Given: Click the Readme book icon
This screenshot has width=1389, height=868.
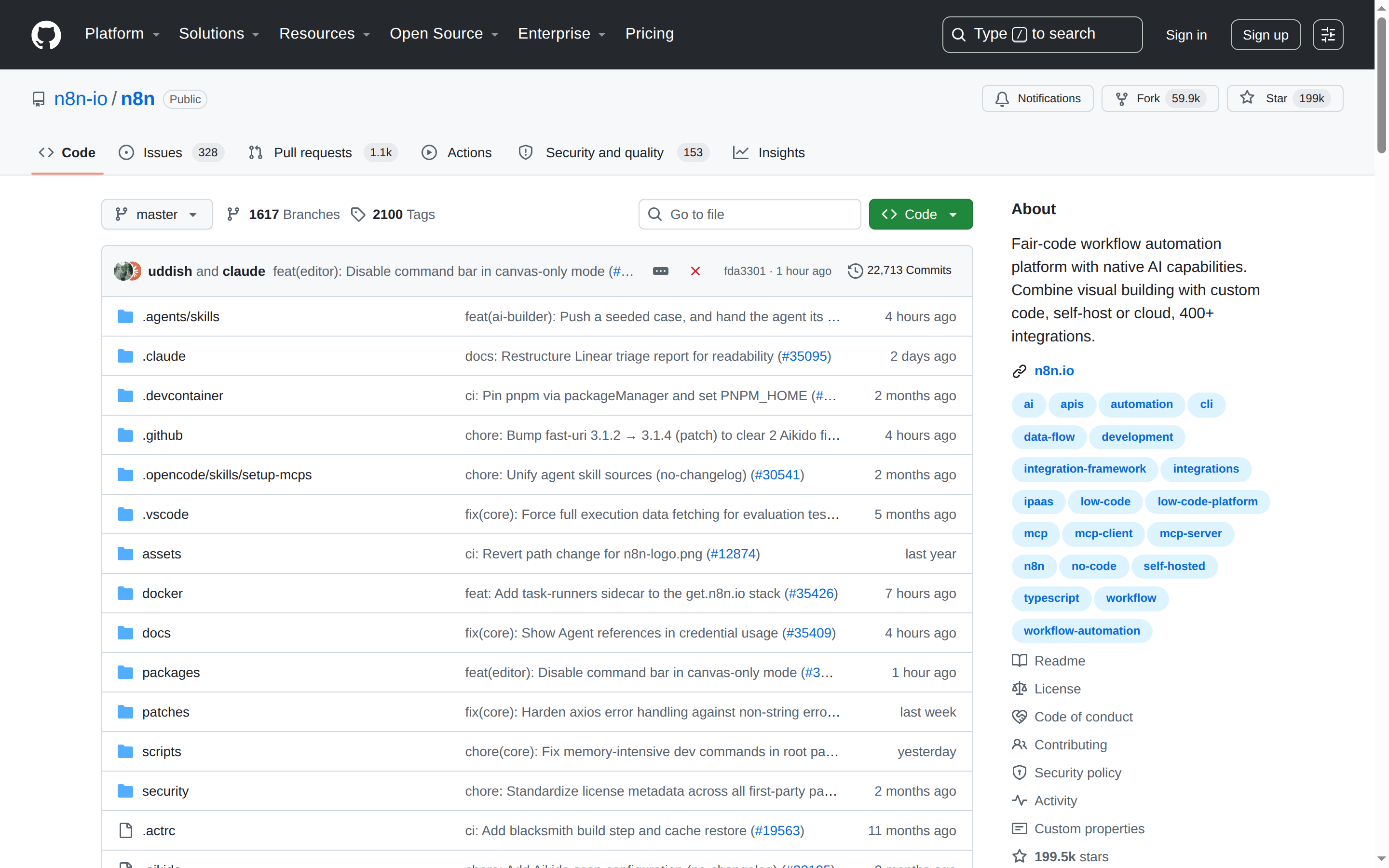Looking at the screenshot, I should [1019, 661].
